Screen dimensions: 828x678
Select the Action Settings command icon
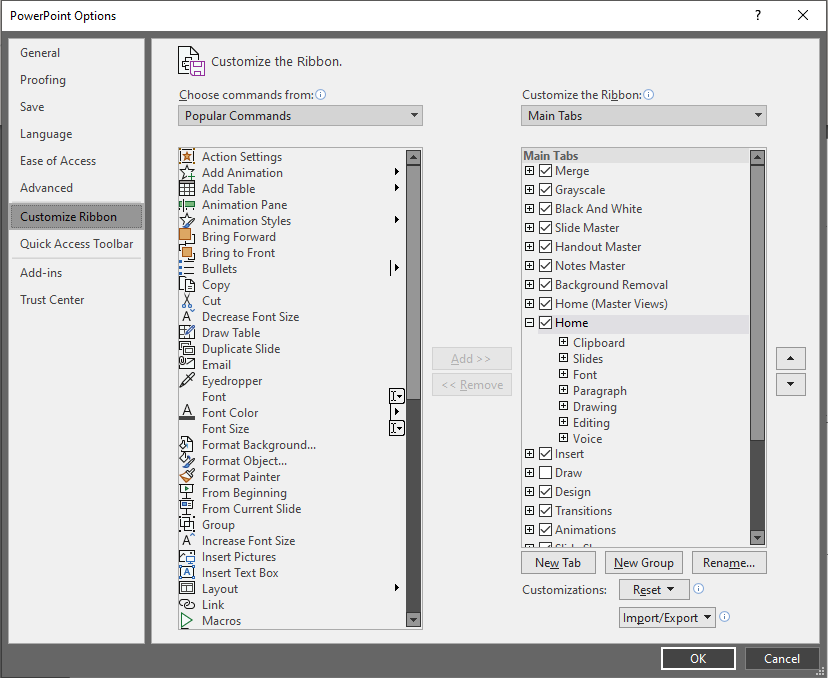pos(187,156)
